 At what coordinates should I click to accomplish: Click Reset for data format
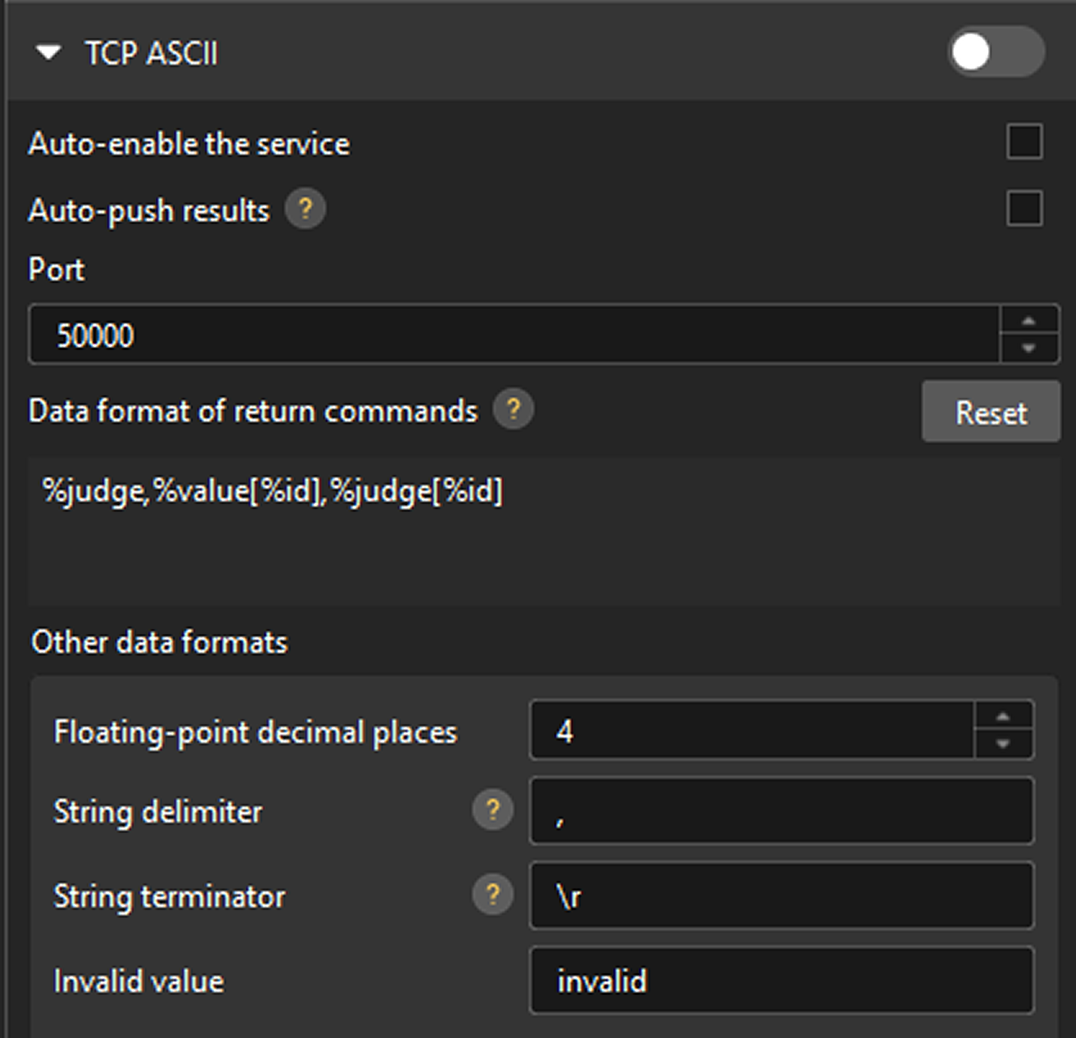pos(990,412)
